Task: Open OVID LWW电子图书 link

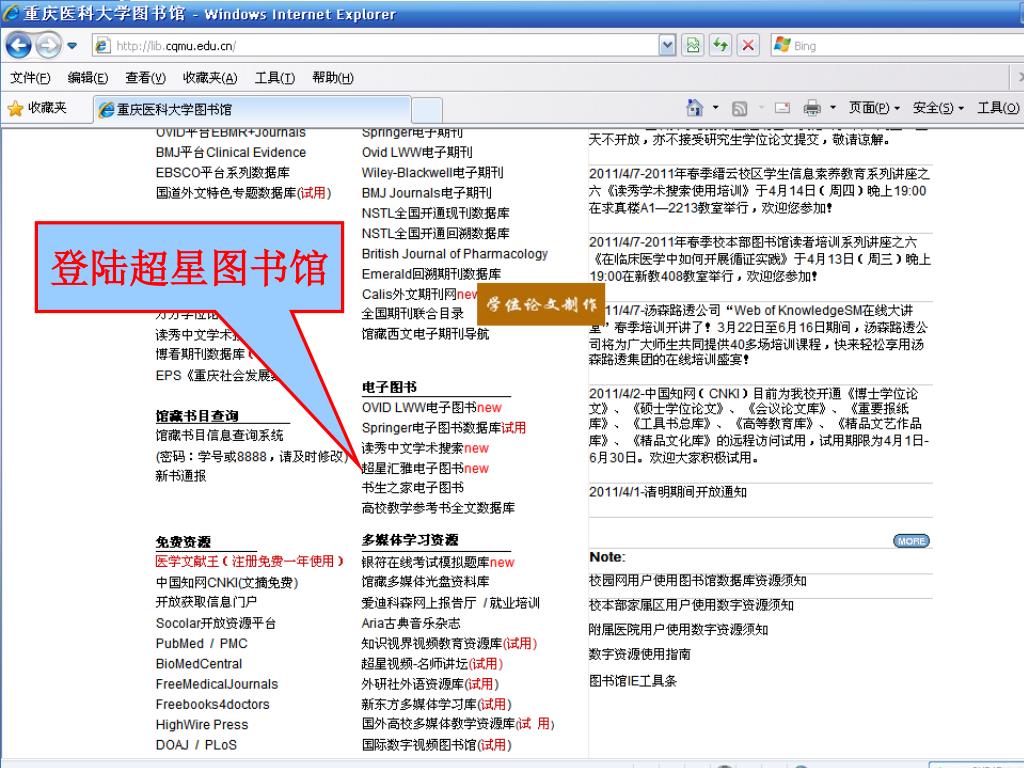Action: point(419,408)
